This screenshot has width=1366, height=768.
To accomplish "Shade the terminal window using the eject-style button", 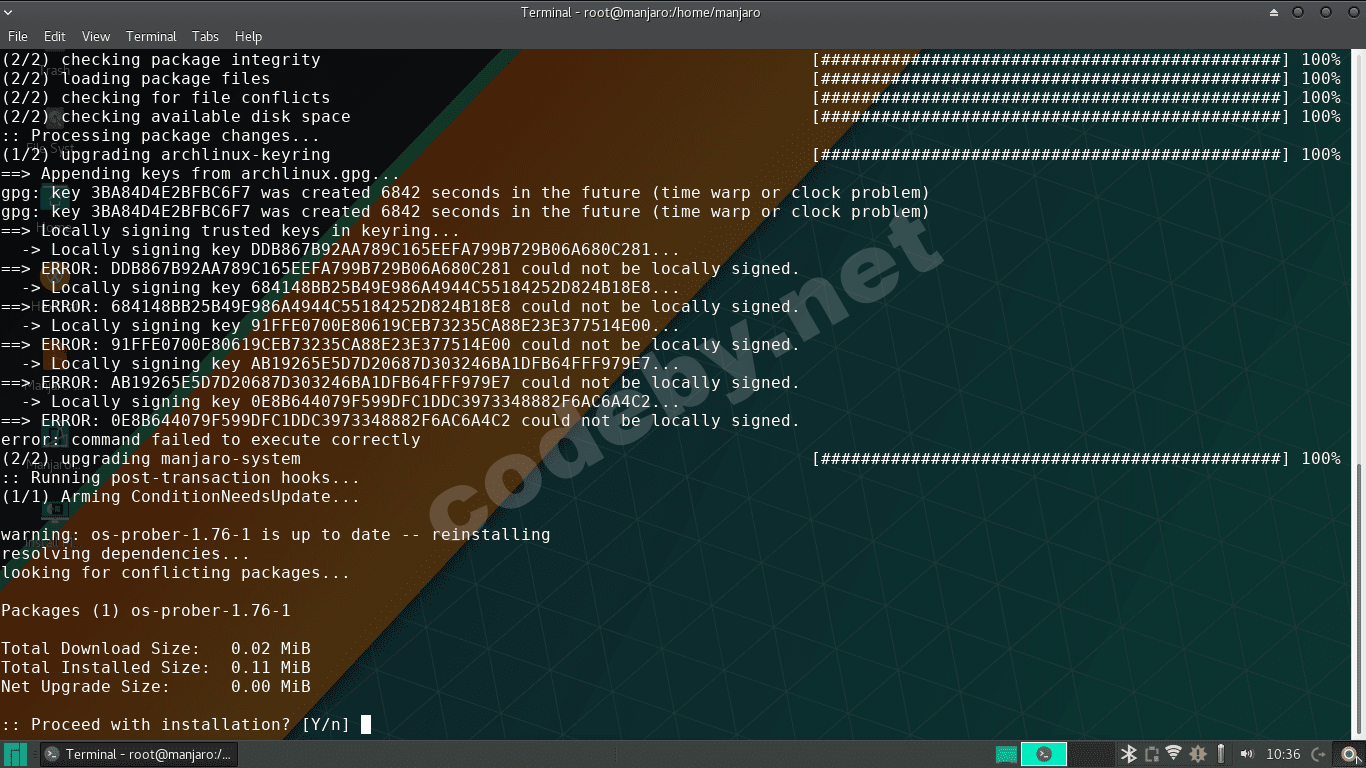I will tap(1274, 12).
